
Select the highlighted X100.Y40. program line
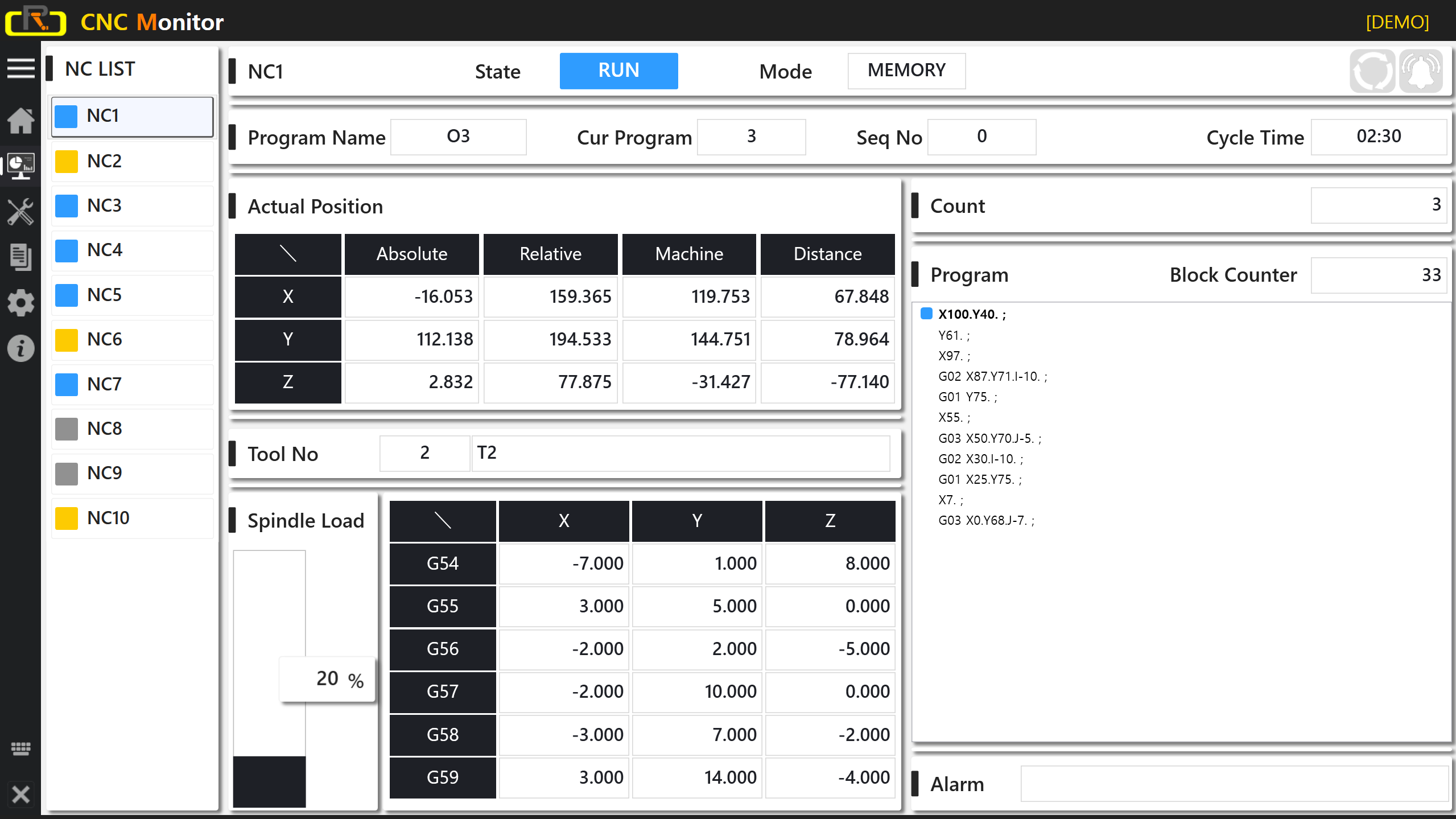[972, 314]
